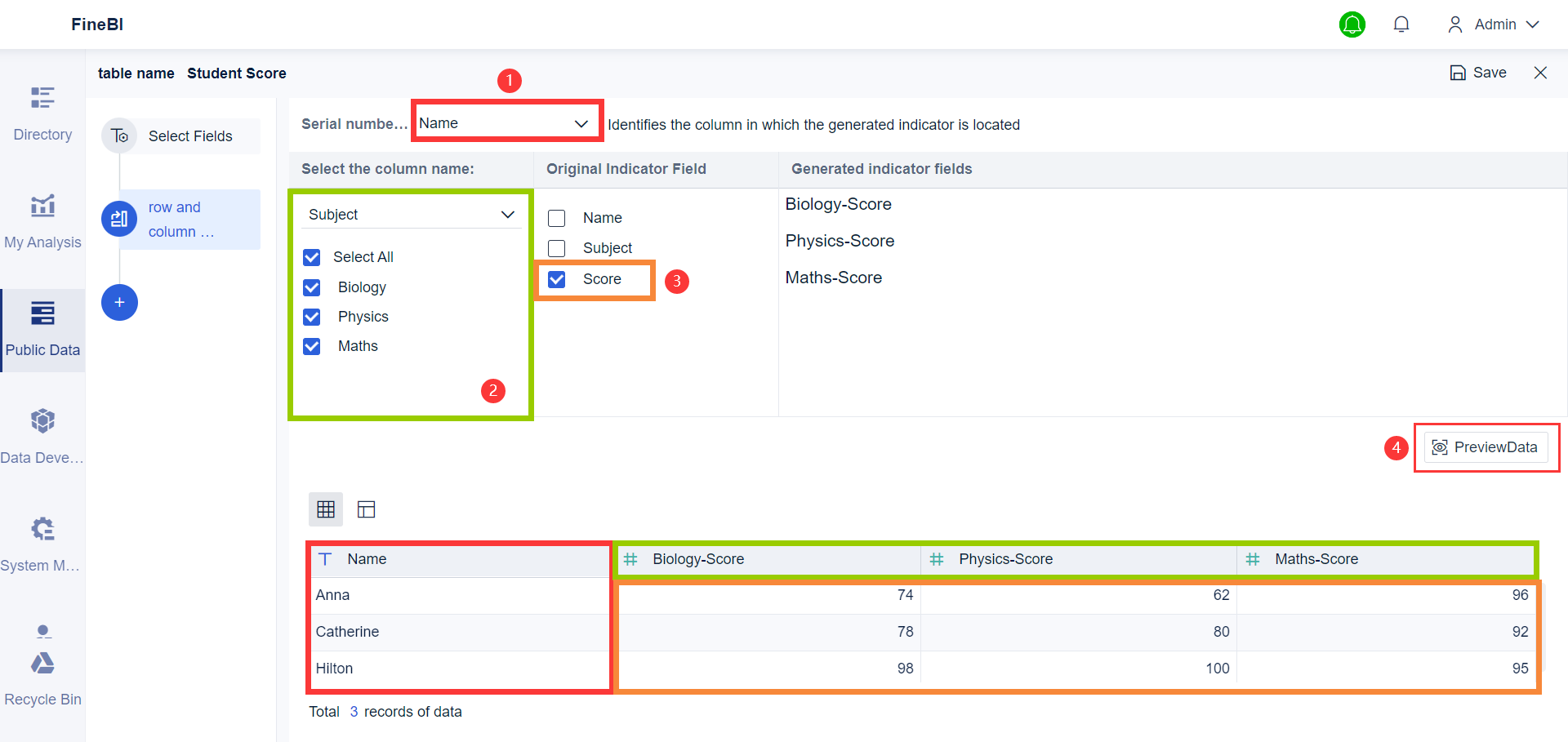Add a new step with the plus button
Viewport: 1568px width, 742px height.
(119, 302)
